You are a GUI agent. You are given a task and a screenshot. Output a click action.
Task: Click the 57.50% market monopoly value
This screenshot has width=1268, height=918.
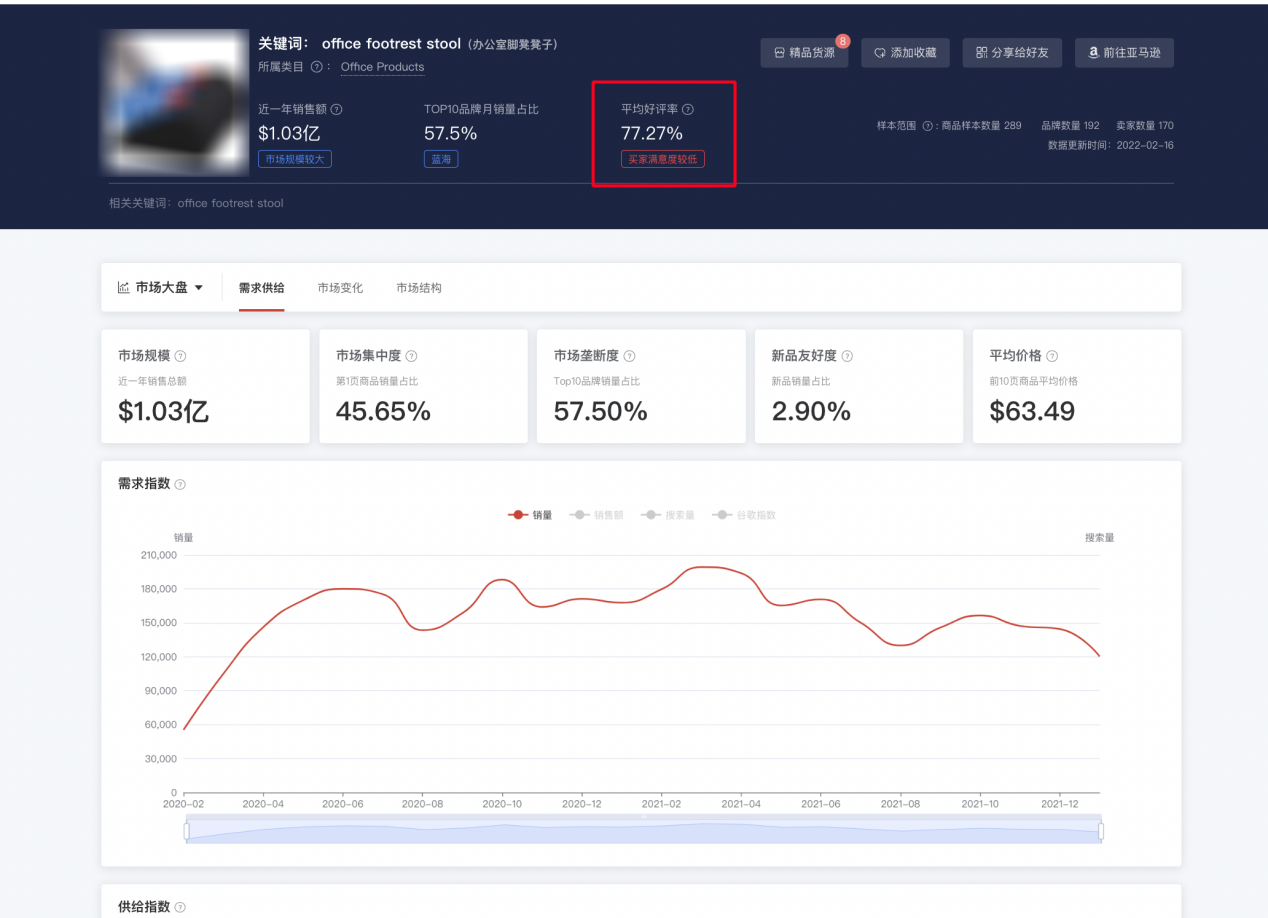pyautogui.click(x=601, y=411)
